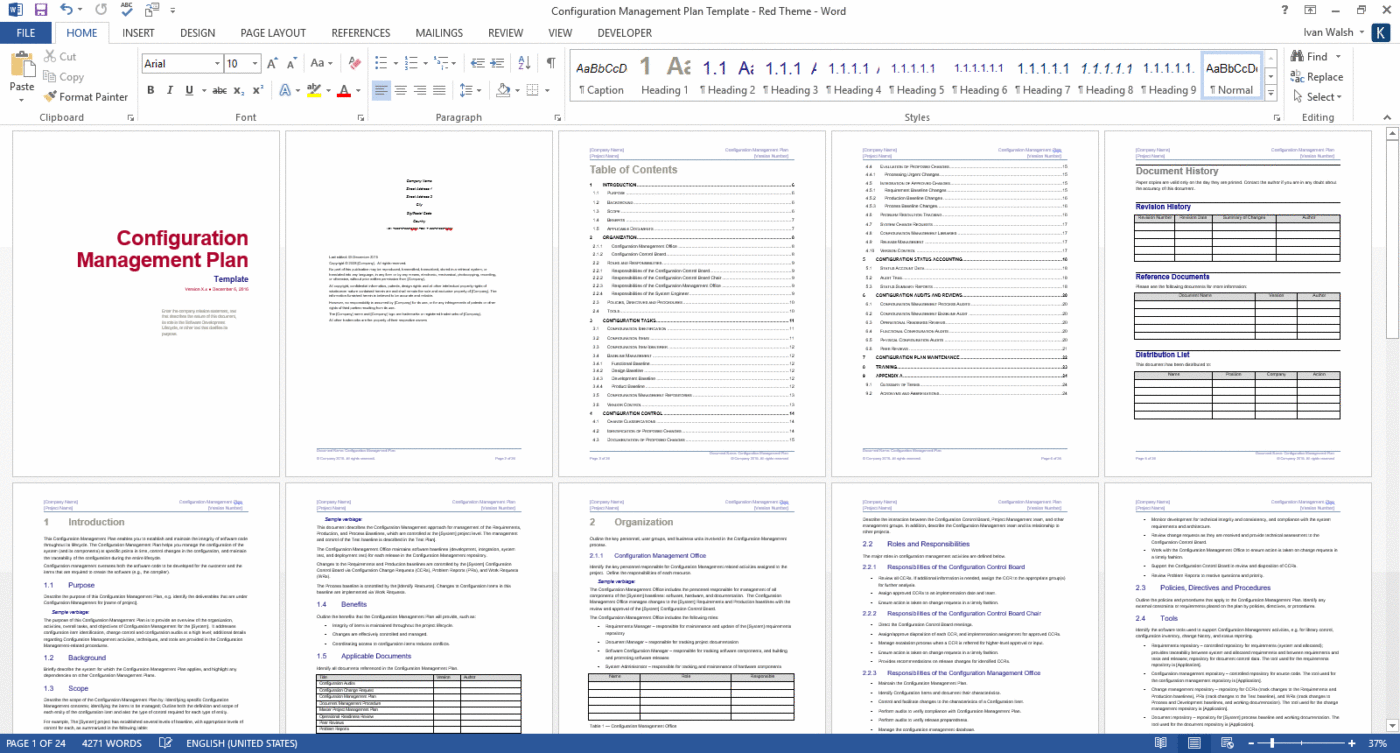The image size is (1400, 753).
Task: Open the DEVELOPER ribbon tab
Action: point(624,32)
